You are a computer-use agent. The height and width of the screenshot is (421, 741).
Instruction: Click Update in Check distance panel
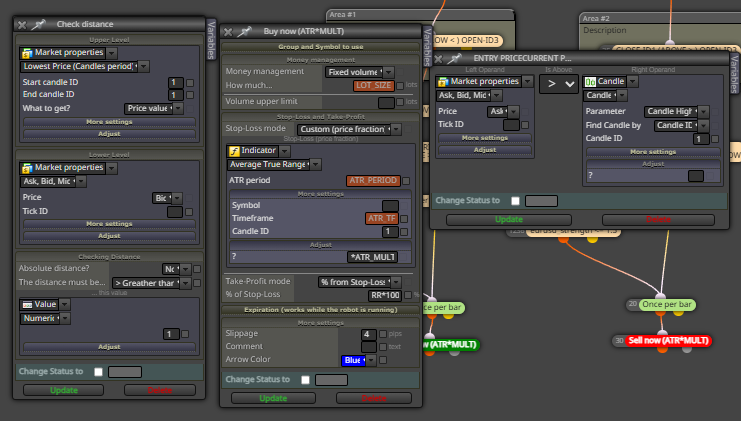coord(63,390)
